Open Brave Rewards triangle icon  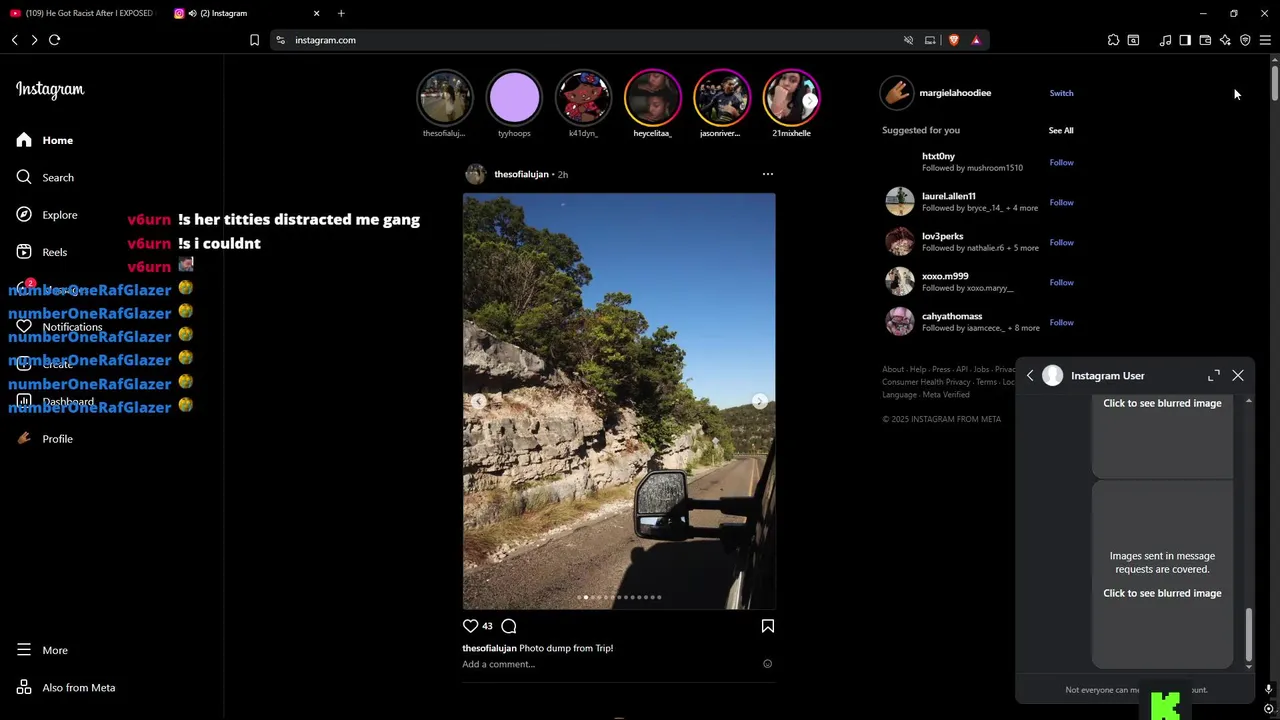[976, 40]
